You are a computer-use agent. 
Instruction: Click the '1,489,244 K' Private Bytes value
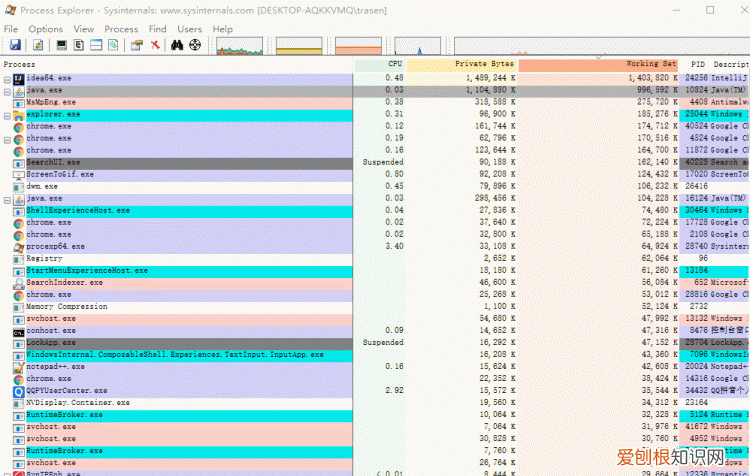click(x=491, y=78)
